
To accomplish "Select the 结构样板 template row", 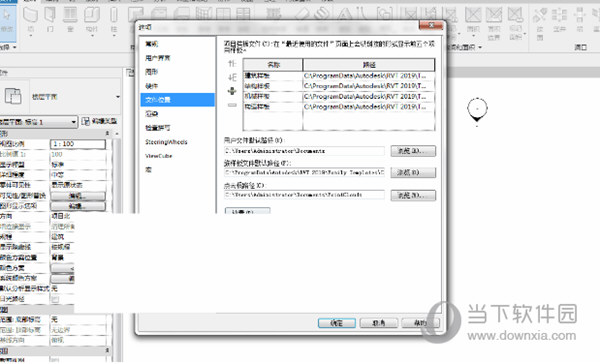I will tap(339, 86).
